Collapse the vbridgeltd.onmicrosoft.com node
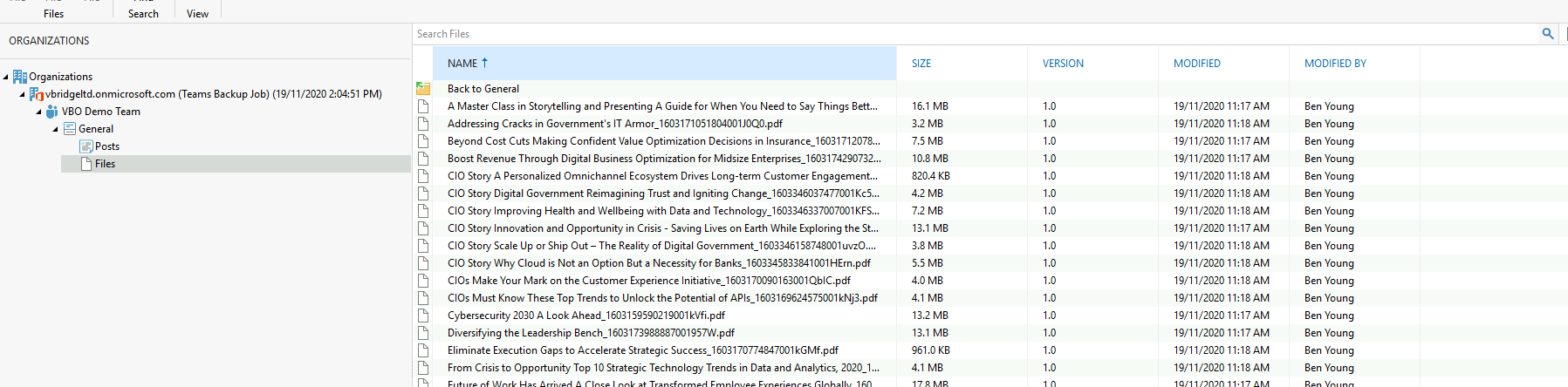This screenshot has width=1568, height=387. (23, 95)
